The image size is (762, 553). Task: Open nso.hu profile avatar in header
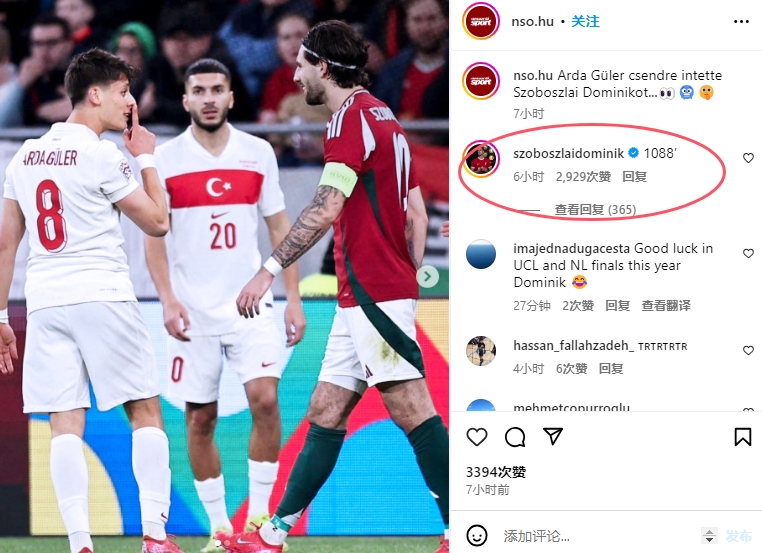coord(481,21)
